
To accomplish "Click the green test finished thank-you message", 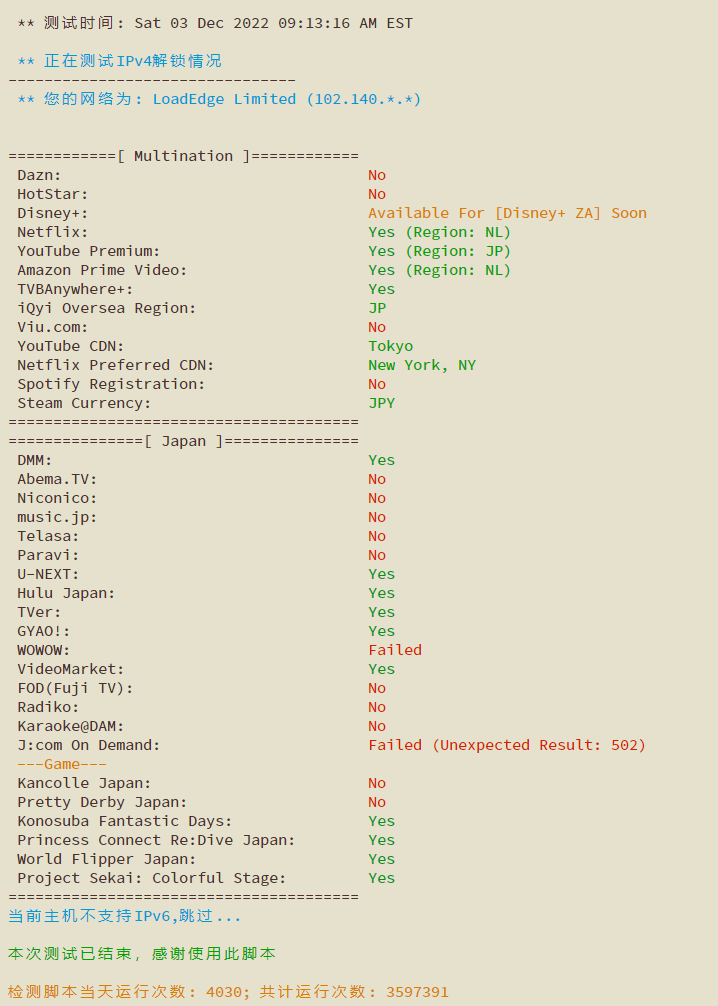I will pos(142,954).
